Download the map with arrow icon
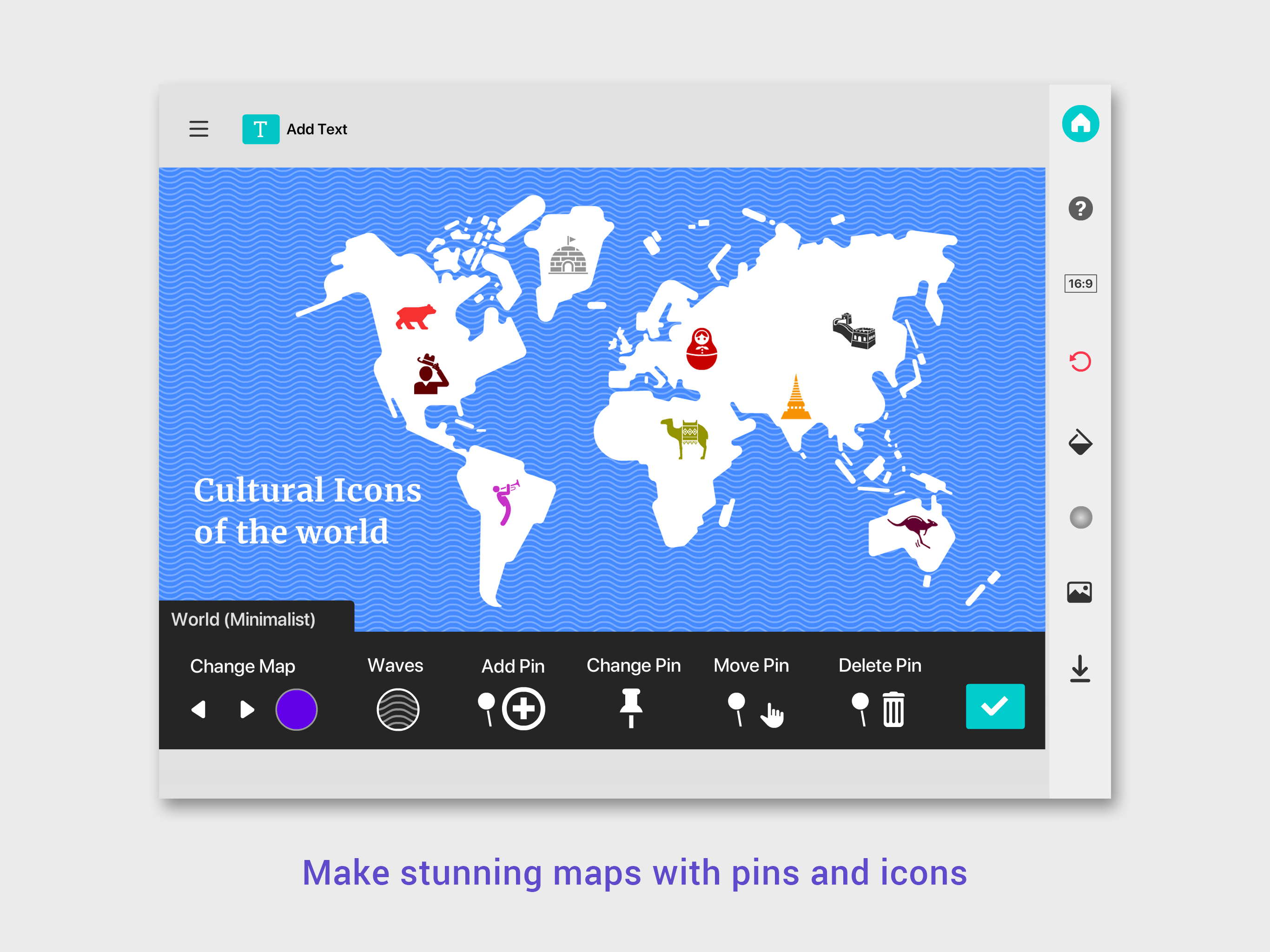Screen dimensions: 1270x952 [1079, 668]
